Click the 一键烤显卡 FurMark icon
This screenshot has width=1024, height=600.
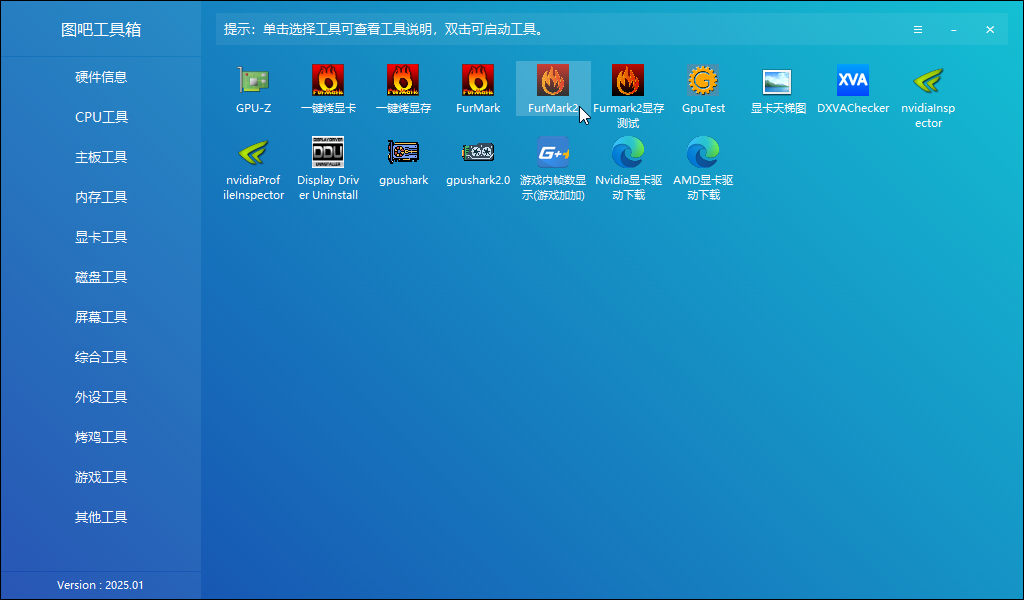(328, 81)
